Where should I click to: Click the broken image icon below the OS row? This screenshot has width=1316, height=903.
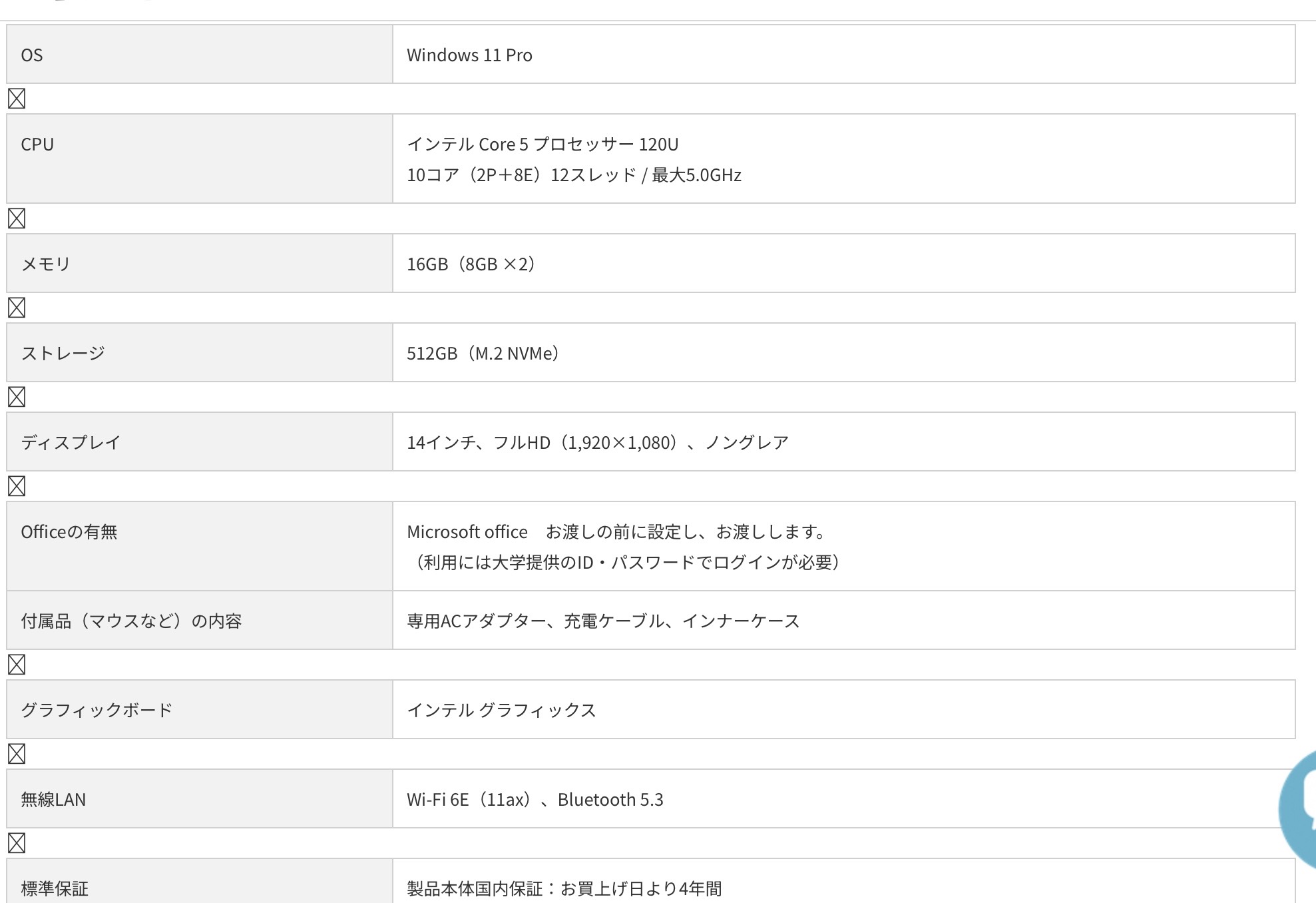17,99
